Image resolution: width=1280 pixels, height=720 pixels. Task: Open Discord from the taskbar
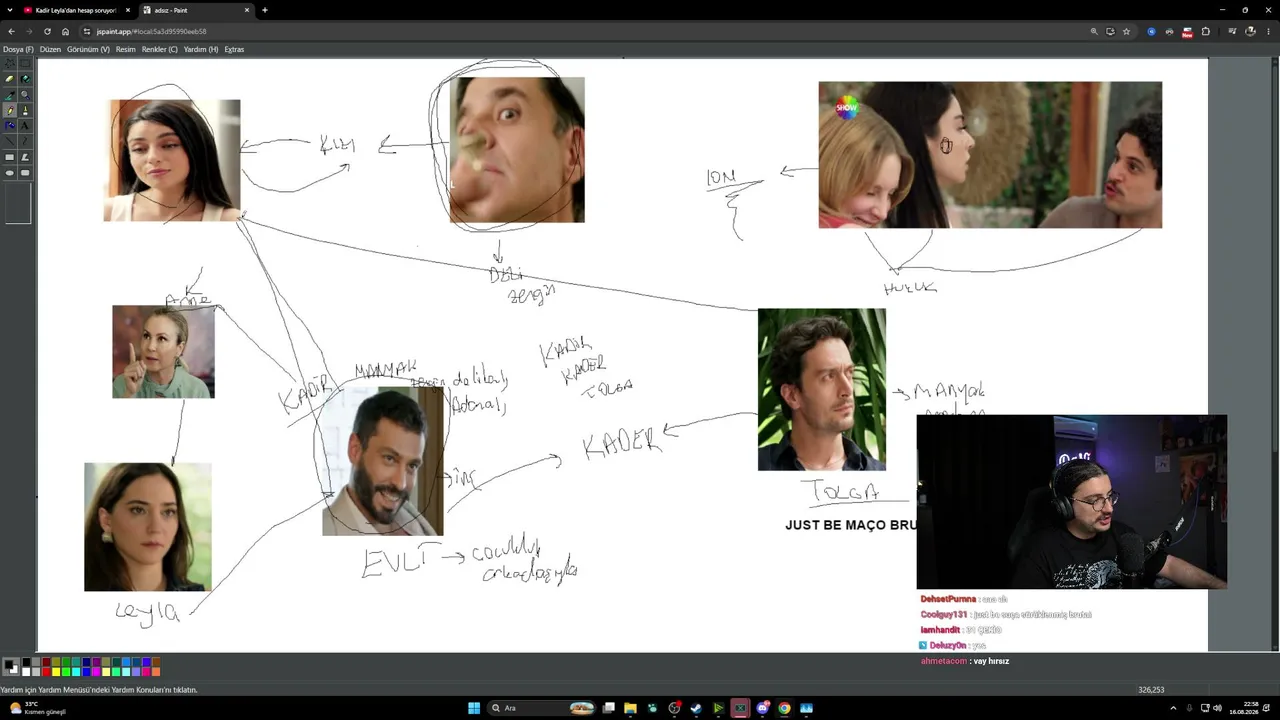coord(763,708)
